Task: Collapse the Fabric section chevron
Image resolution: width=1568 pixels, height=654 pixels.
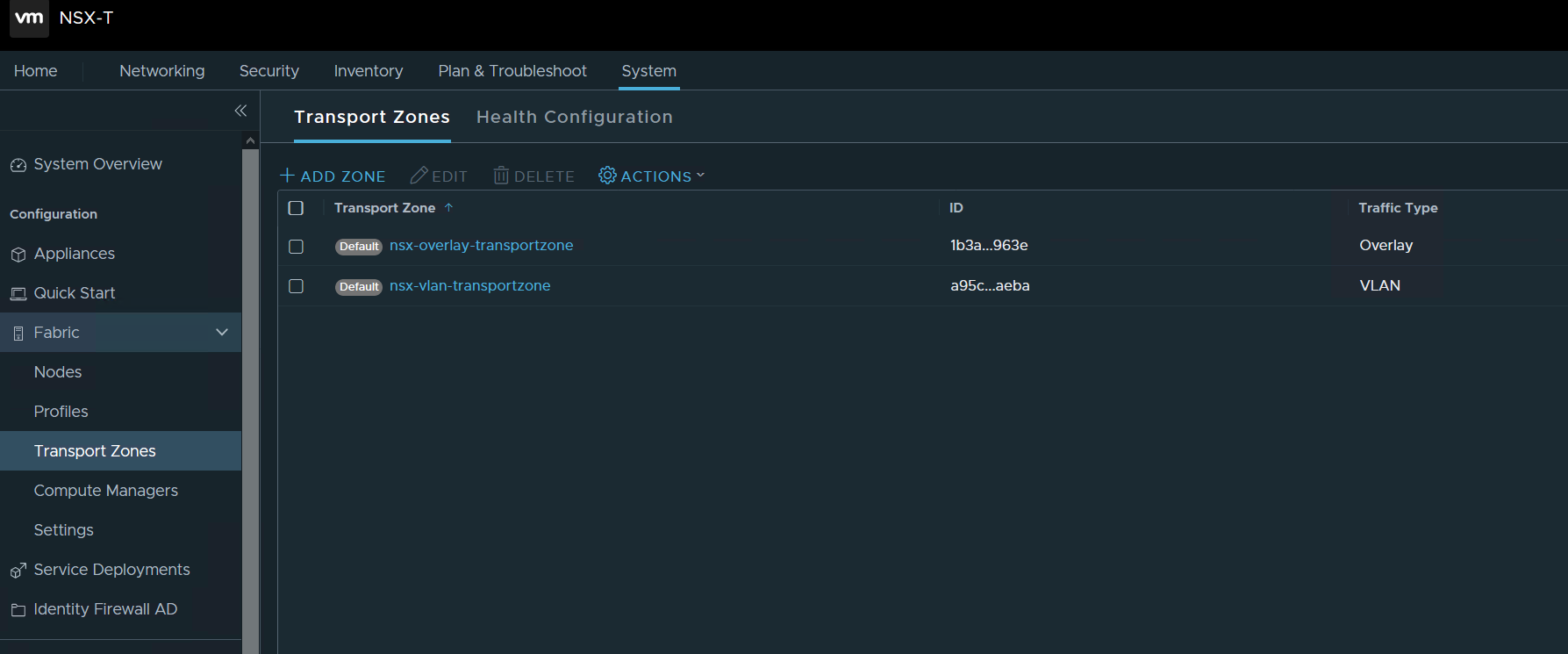Action: click(x=222, y=333)
